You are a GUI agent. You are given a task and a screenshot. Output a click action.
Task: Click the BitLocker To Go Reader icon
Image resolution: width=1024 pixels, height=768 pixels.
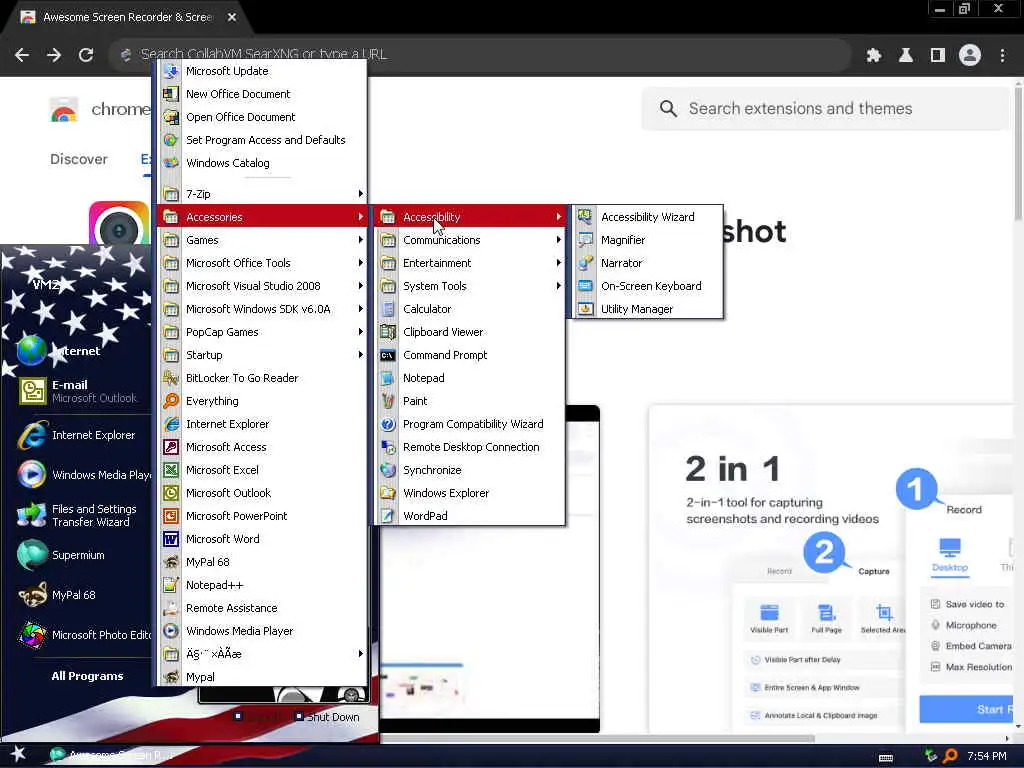coord(171,377)
